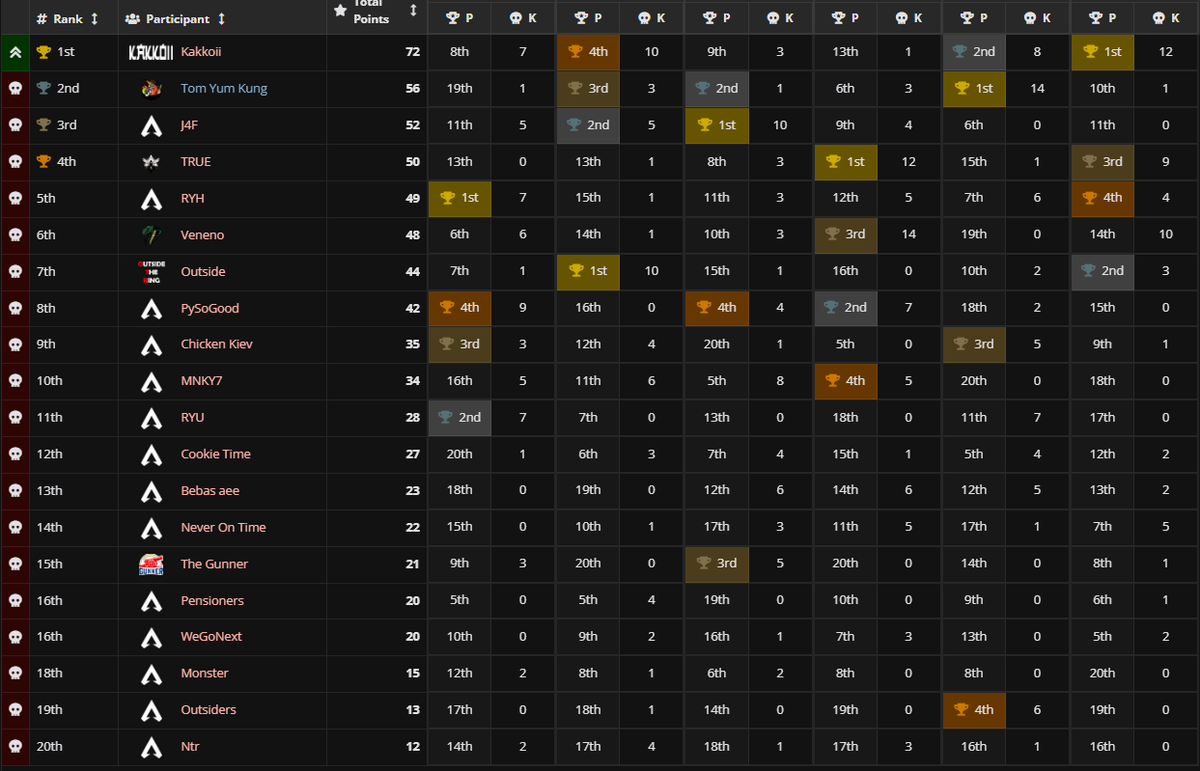Click Kakkoii total points 72
The height and width of the screenshot is (771, 1200).
pos(412,52)
